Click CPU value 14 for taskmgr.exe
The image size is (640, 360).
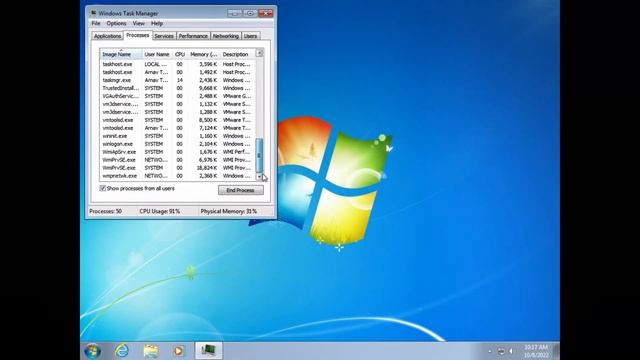[x=180, y=80]
